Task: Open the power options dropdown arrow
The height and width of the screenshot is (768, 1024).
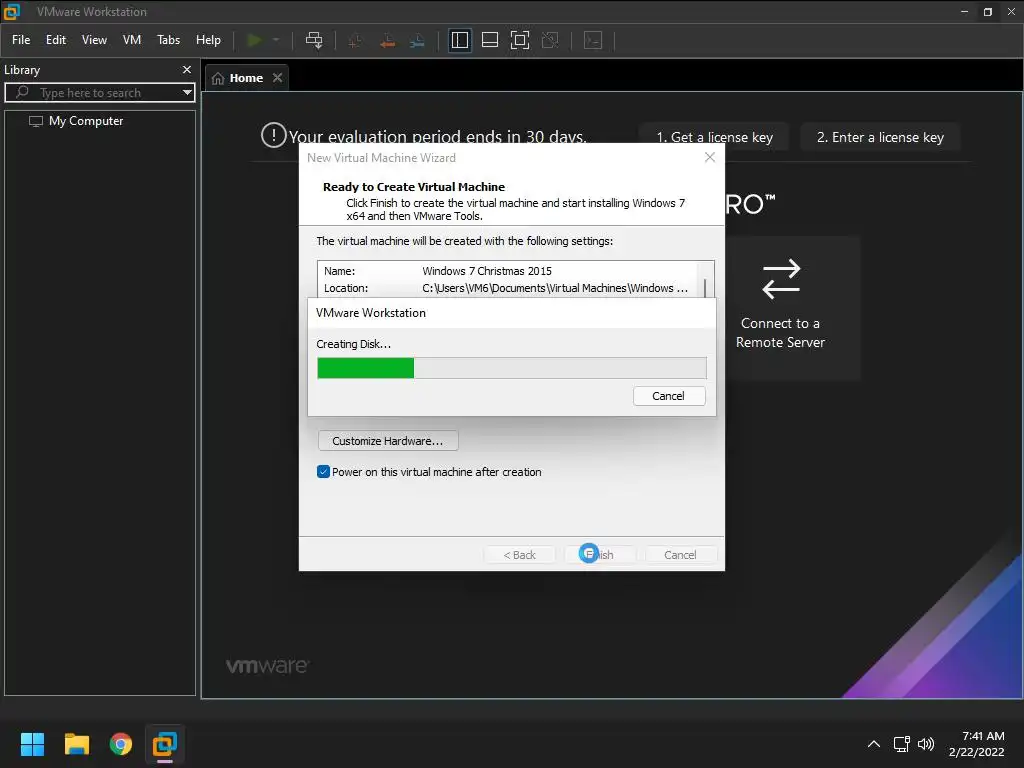Action: coord(276,40)
